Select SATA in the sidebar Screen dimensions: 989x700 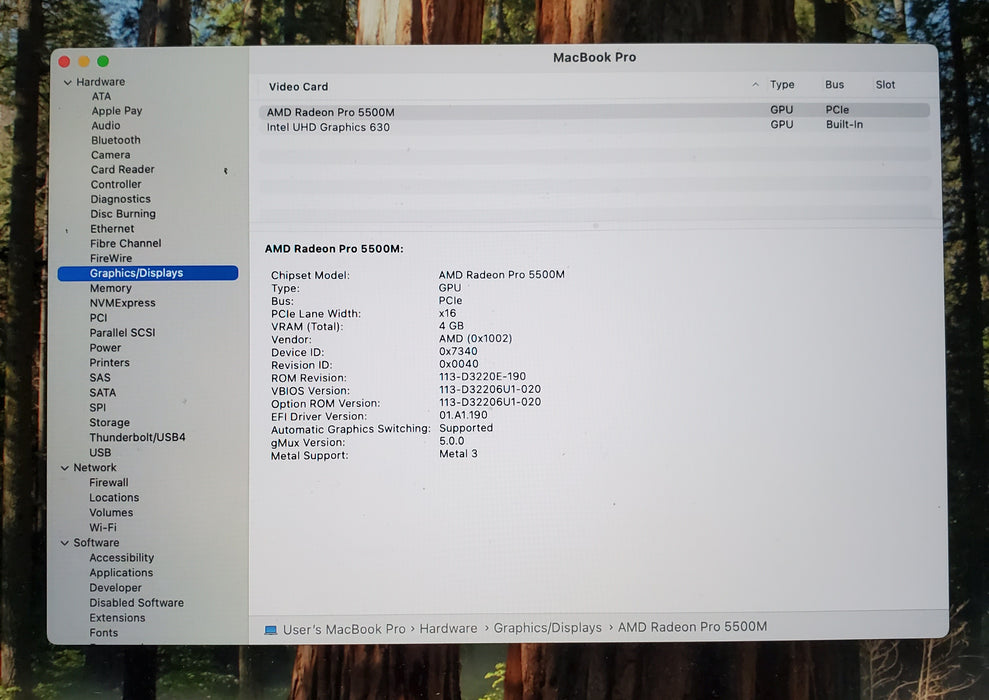pos(103,393)
